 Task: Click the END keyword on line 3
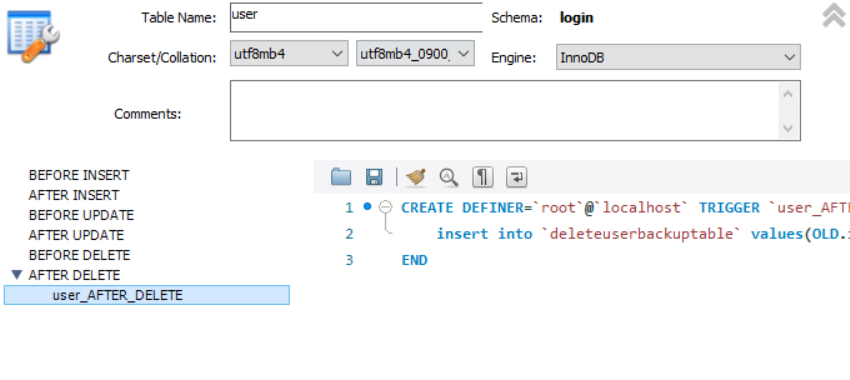415,260
